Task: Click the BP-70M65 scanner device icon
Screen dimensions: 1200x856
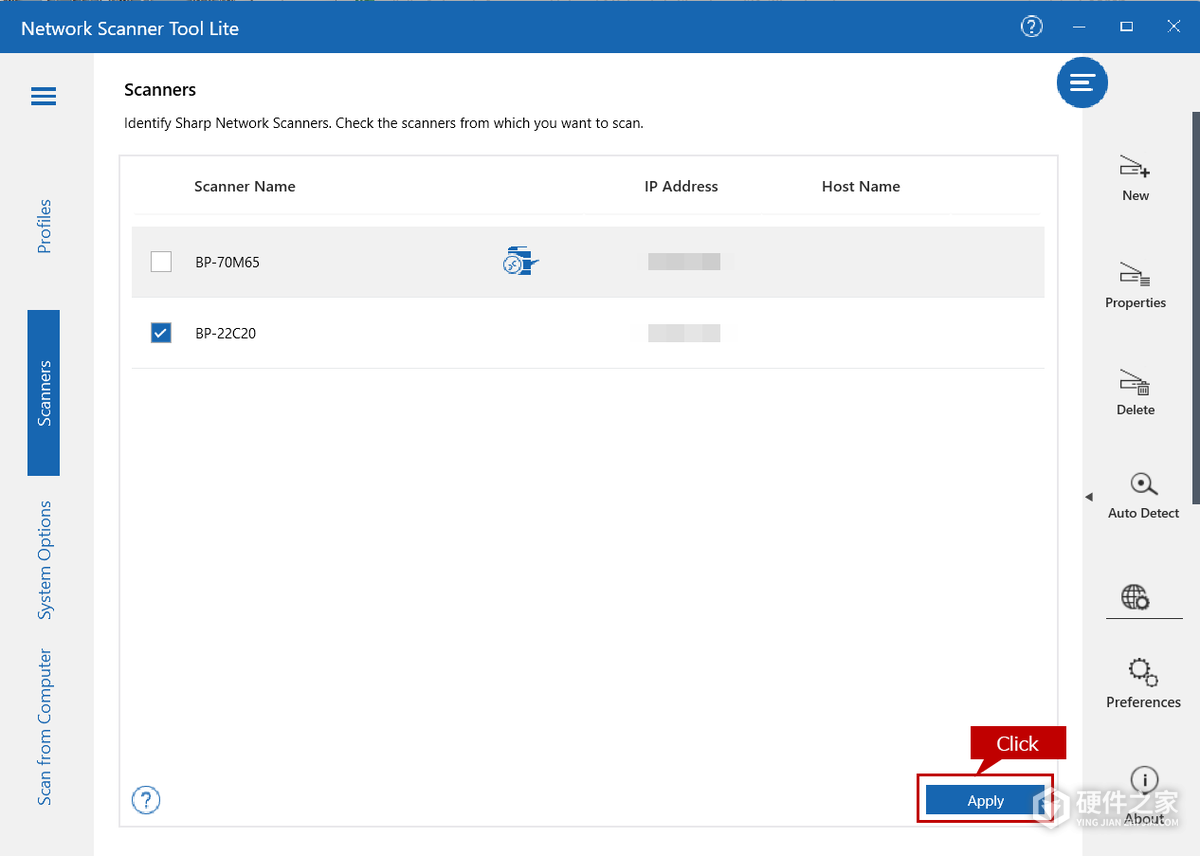Action: (x=520, y=261)
